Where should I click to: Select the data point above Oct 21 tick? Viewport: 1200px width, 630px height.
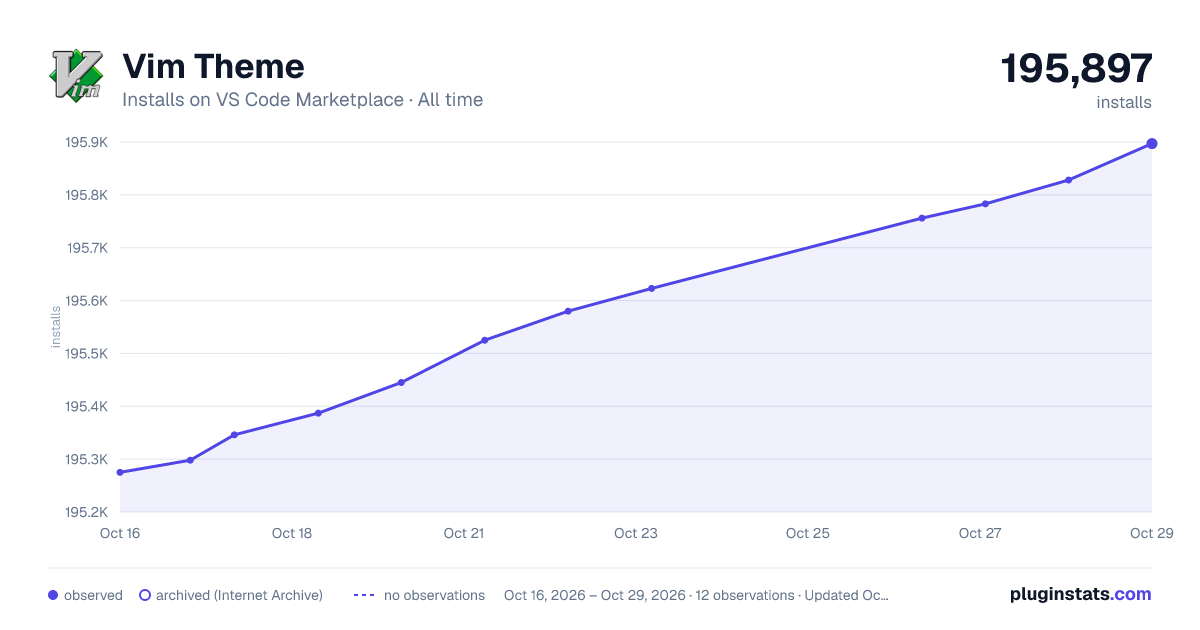pos(484,340)
